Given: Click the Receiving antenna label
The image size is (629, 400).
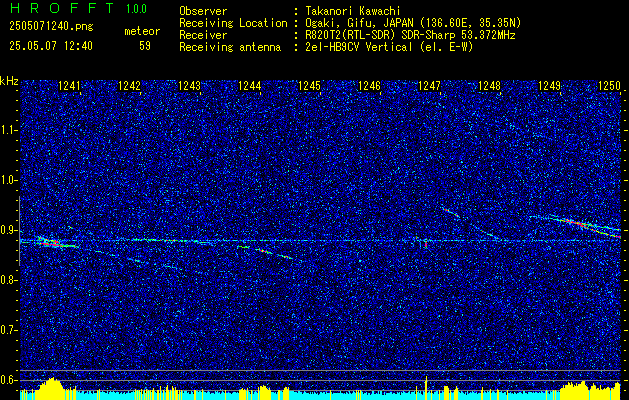Looking at the screenshot, I should tap(230, 47).
